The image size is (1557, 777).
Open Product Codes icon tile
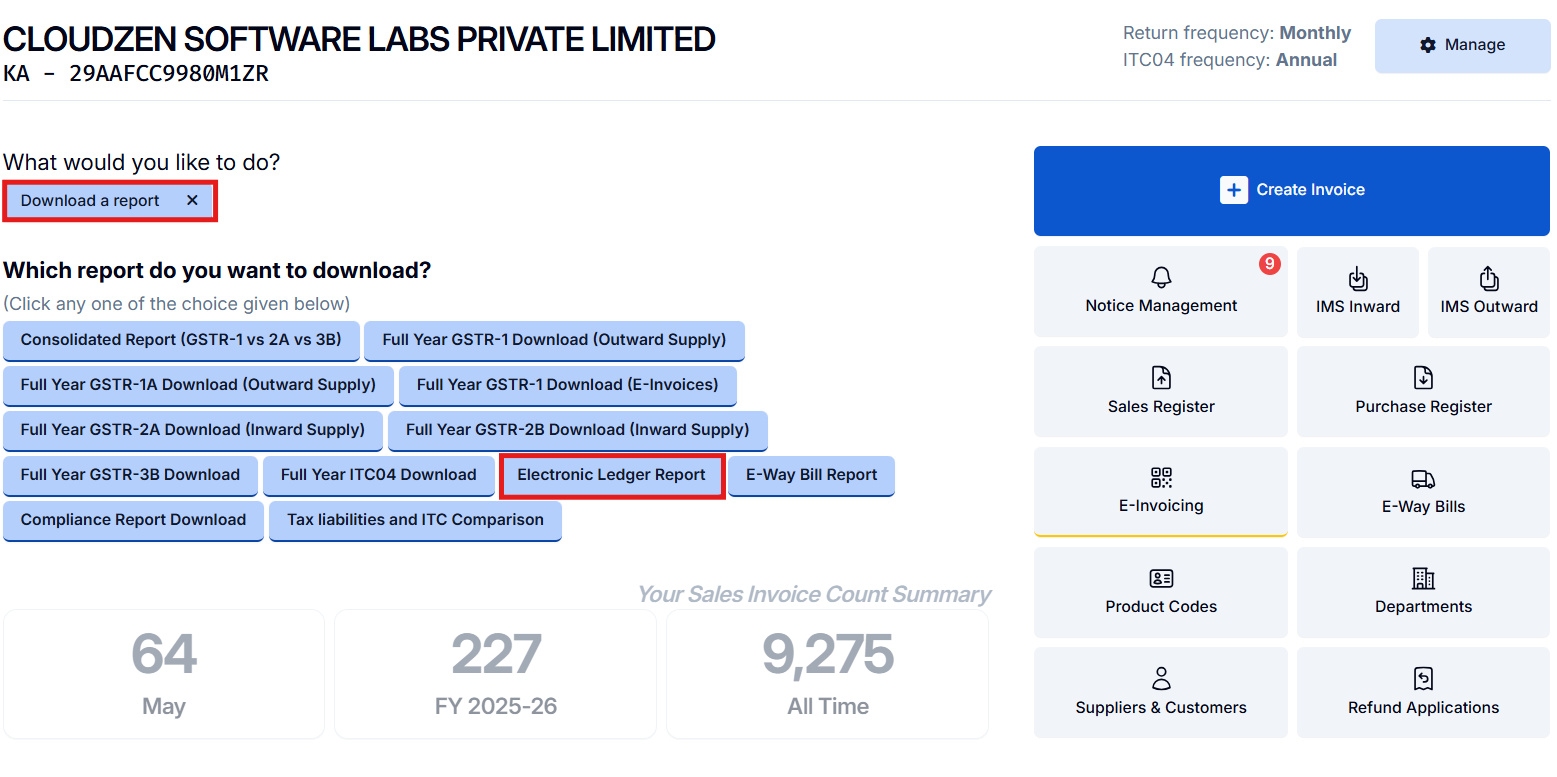coord(1161,578)
